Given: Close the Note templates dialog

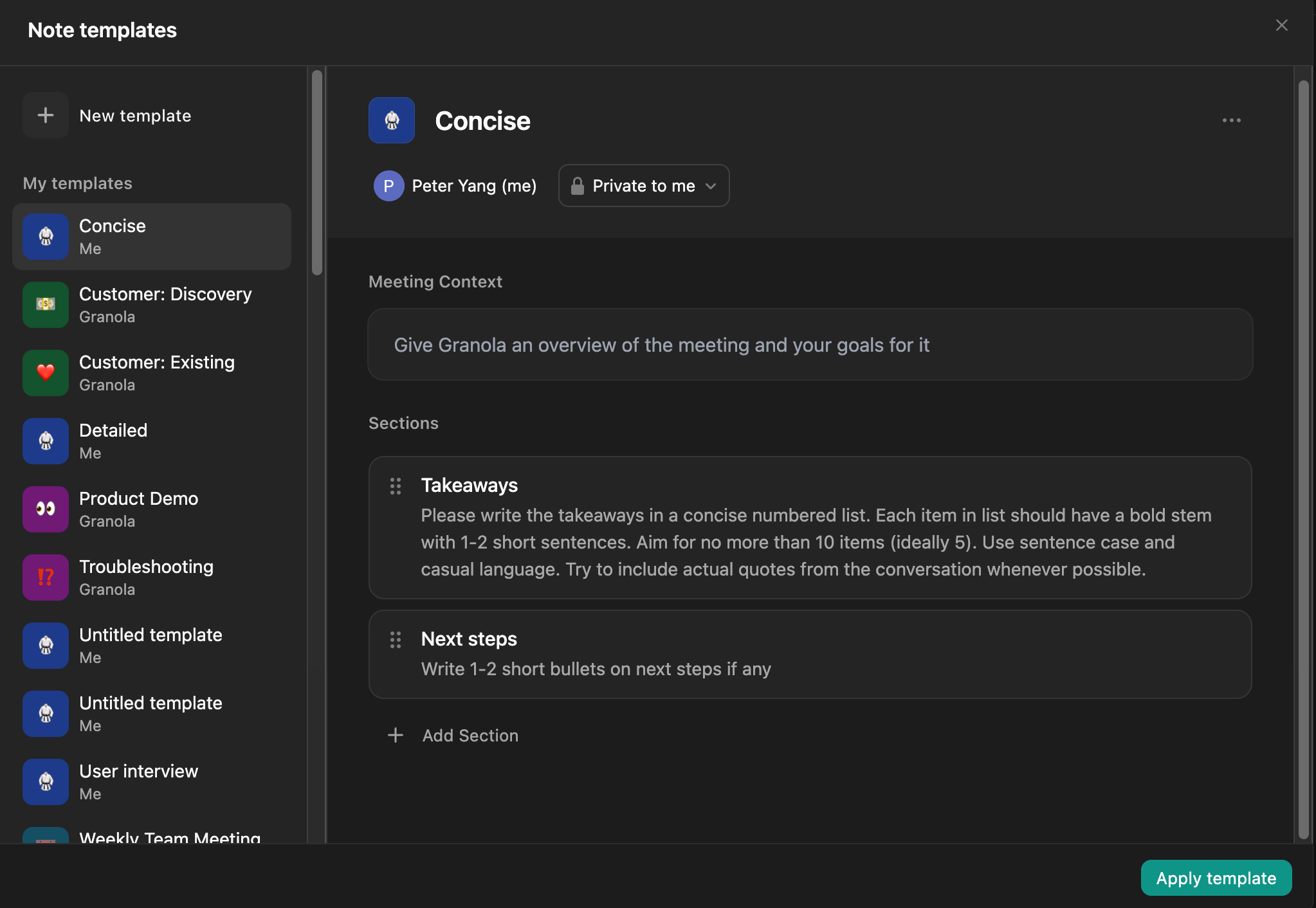Looking at the screenshot, I should click(x=1281, y=26).
